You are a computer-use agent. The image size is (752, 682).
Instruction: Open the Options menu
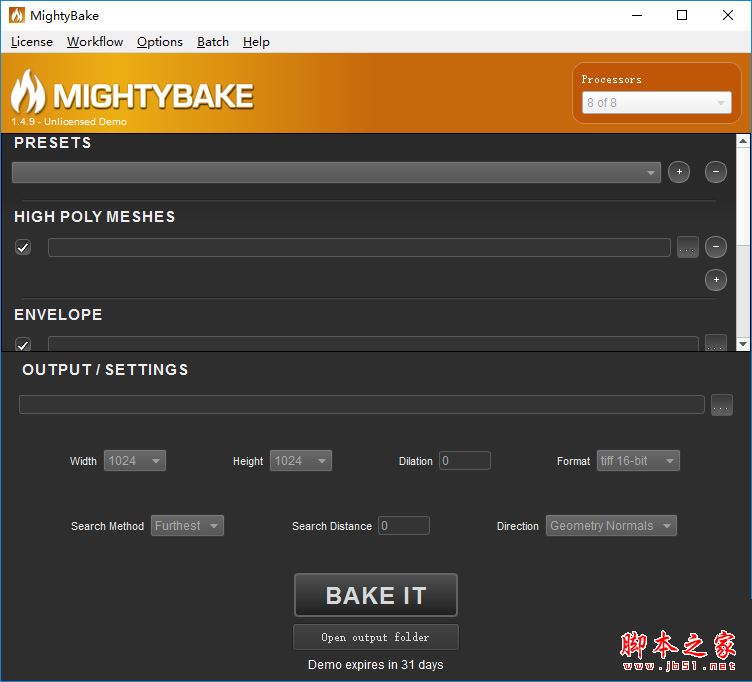[x=160, y=42]
